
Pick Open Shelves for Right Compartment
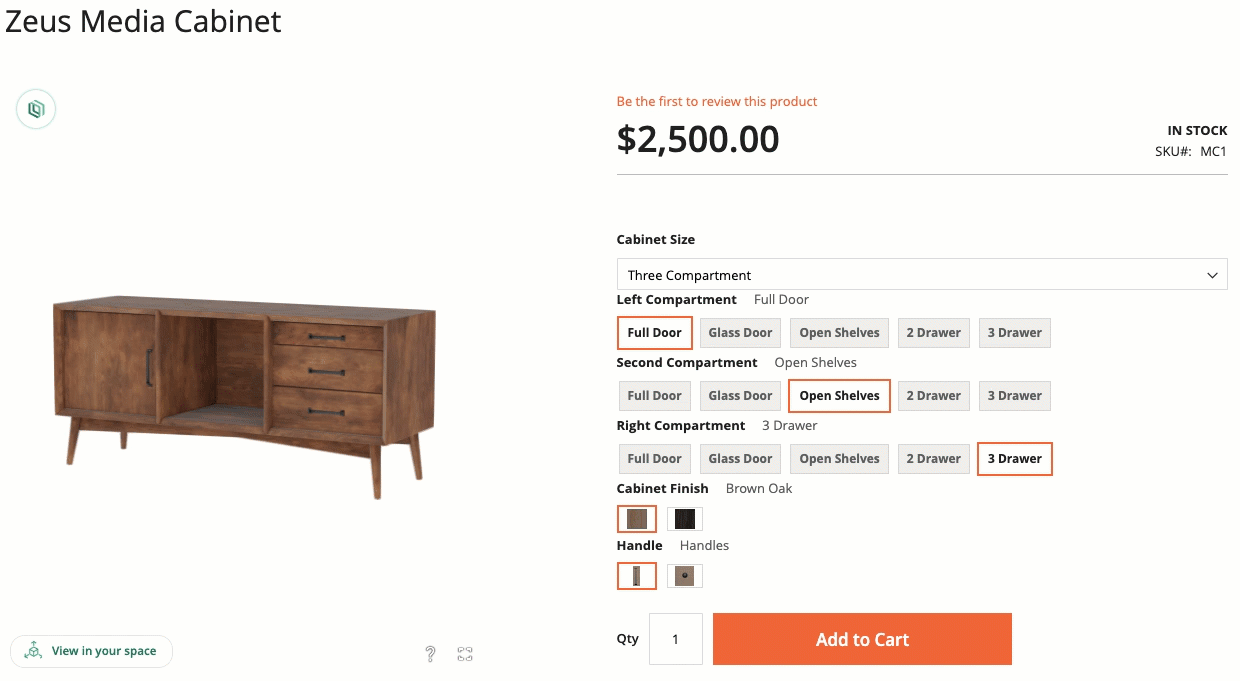pyautogui.click(x=839, y=459)
